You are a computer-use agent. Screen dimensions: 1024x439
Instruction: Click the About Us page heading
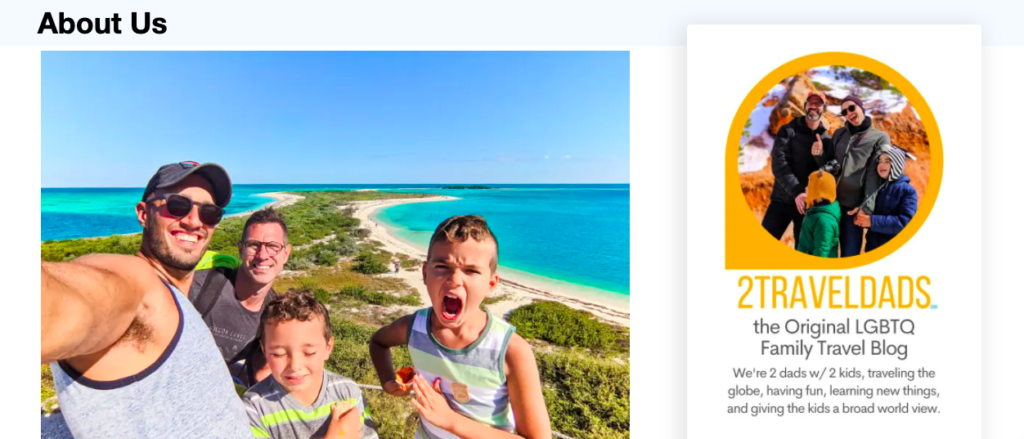pyautogui.click(x=103, y=24)
